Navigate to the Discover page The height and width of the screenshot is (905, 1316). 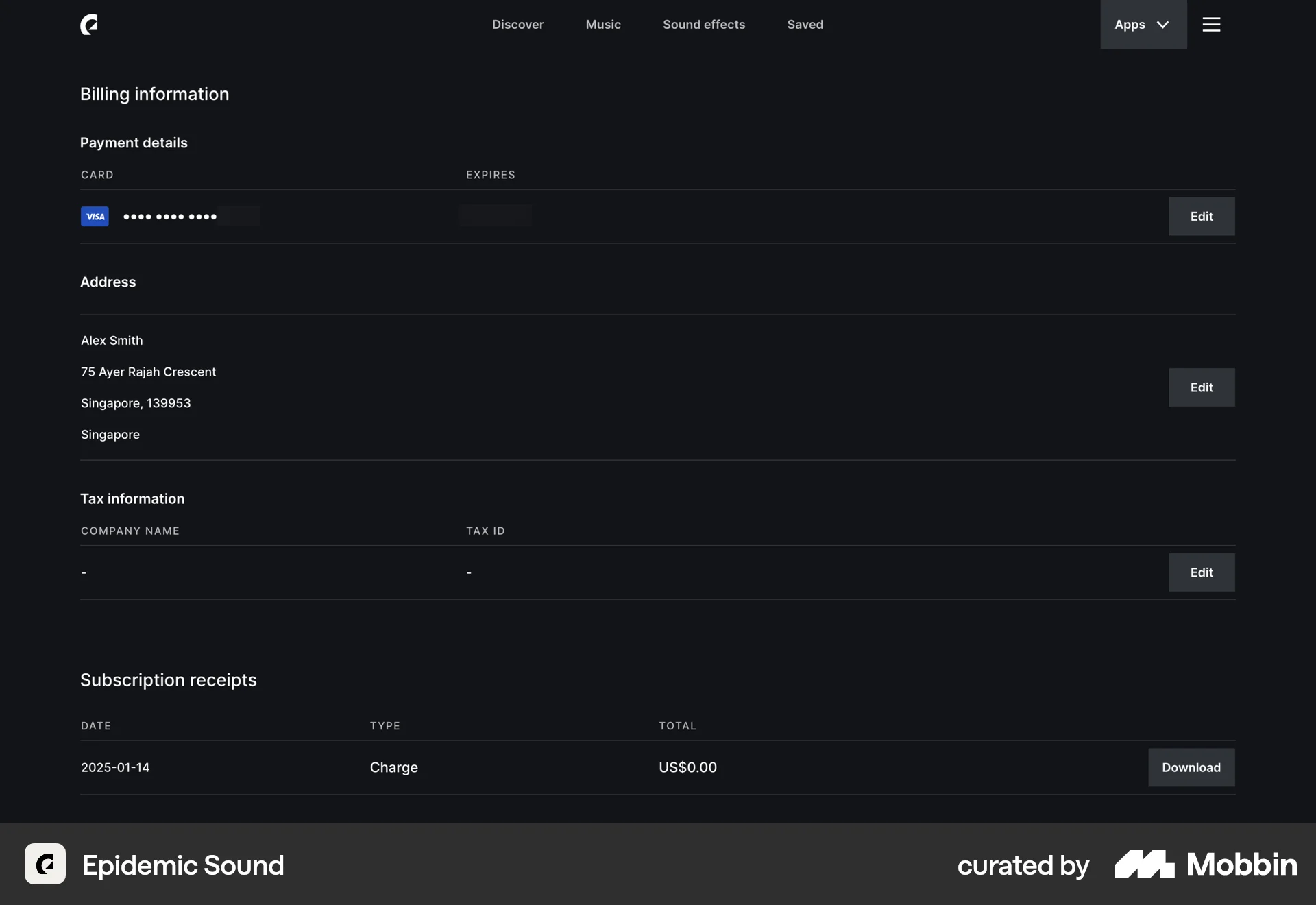point(518,25)
